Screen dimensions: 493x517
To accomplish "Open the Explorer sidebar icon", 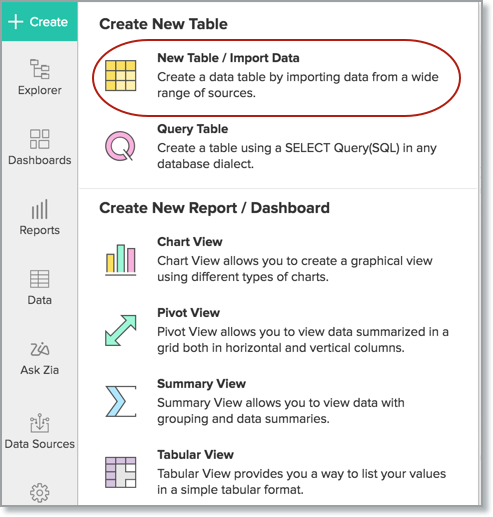I will pyautogui.click(x=39, y=69).
